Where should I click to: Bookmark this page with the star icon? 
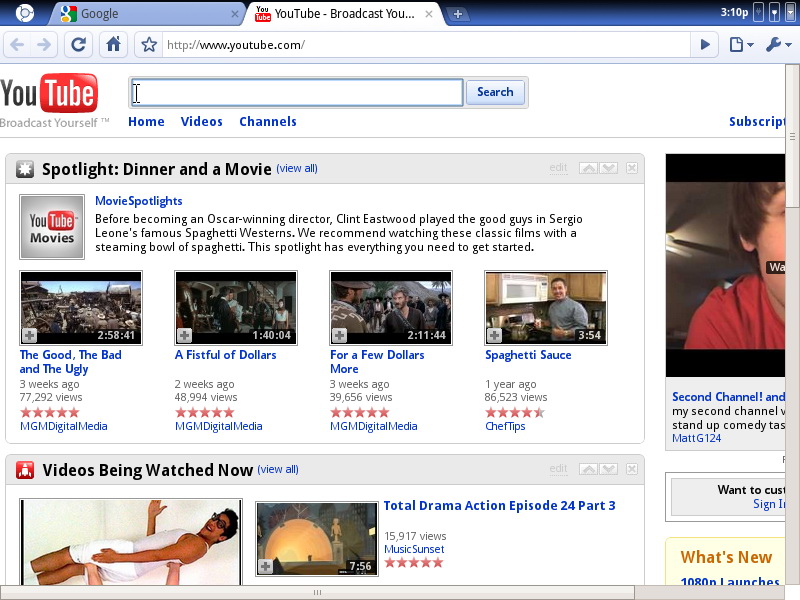click(149, 45)
